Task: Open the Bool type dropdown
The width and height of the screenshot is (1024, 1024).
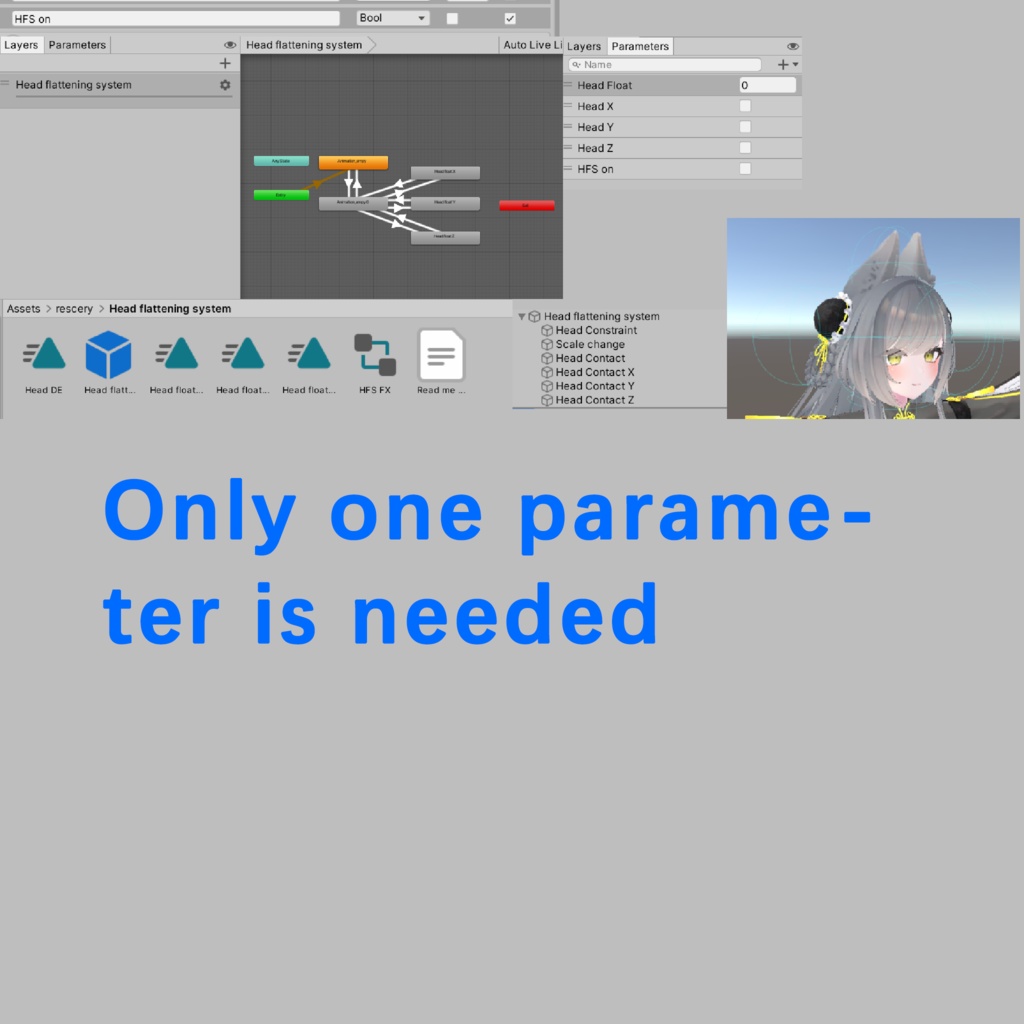Action: point(392,17)
